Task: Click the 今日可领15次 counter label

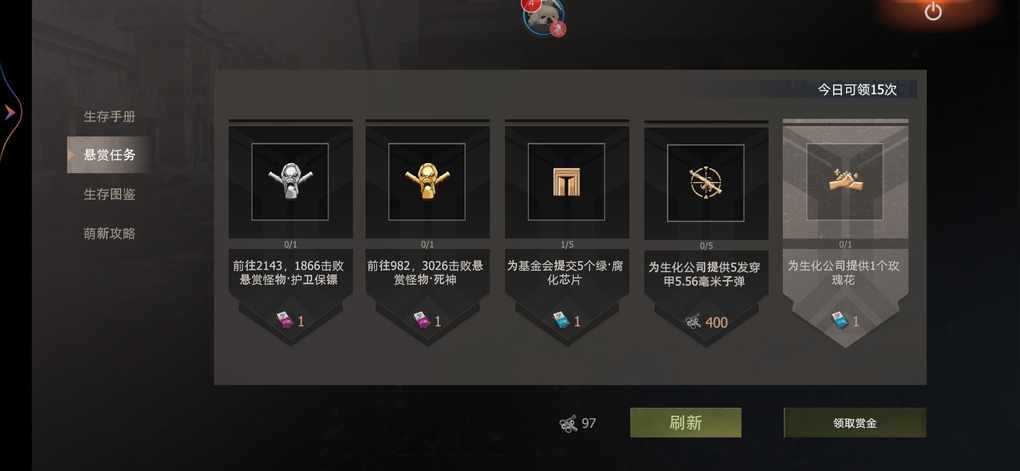Action: pyautogui.click(x=857, y=90)
